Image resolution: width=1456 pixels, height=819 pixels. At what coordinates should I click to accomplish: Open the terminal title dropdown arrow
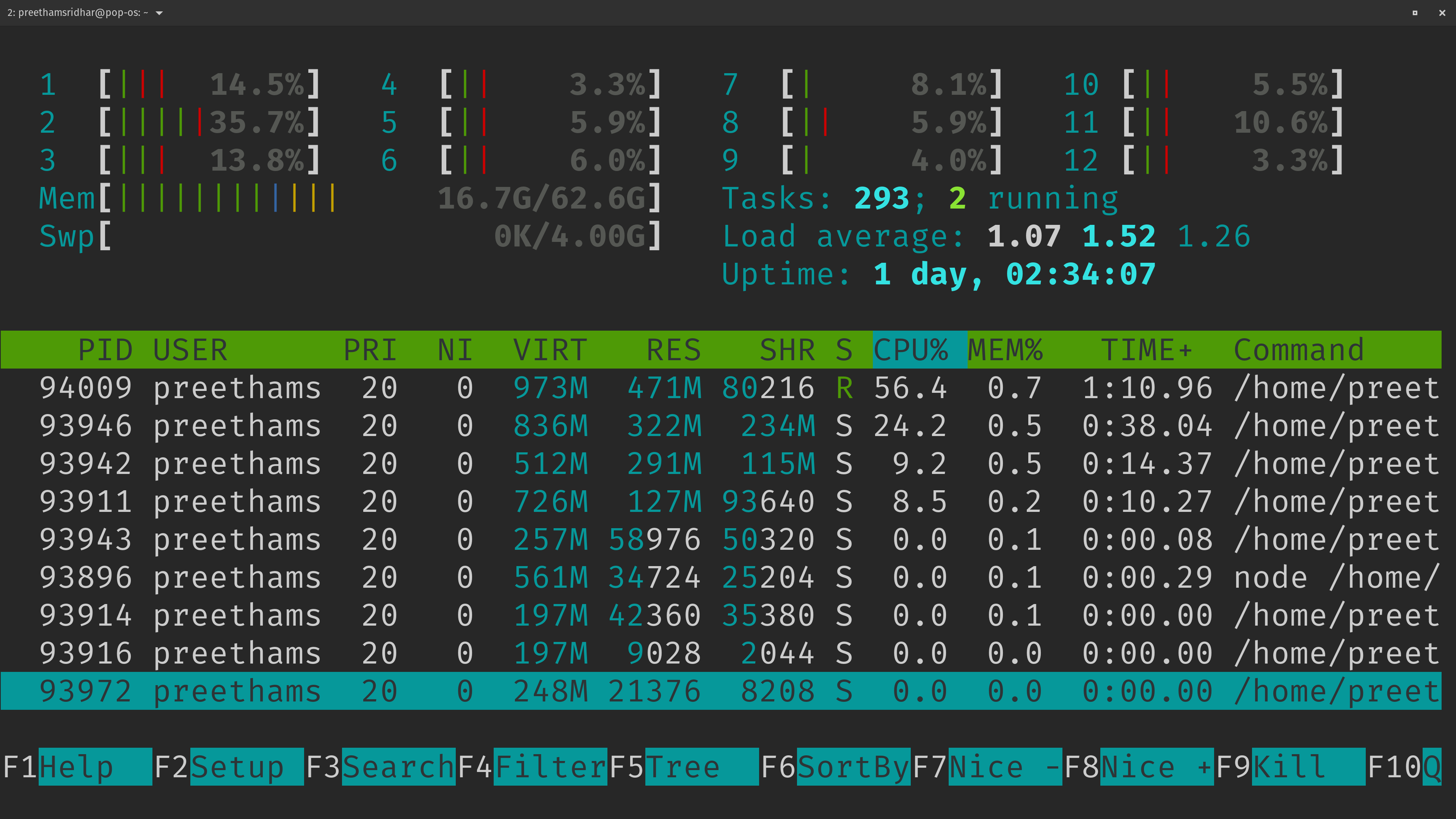[x=159, y=13]
